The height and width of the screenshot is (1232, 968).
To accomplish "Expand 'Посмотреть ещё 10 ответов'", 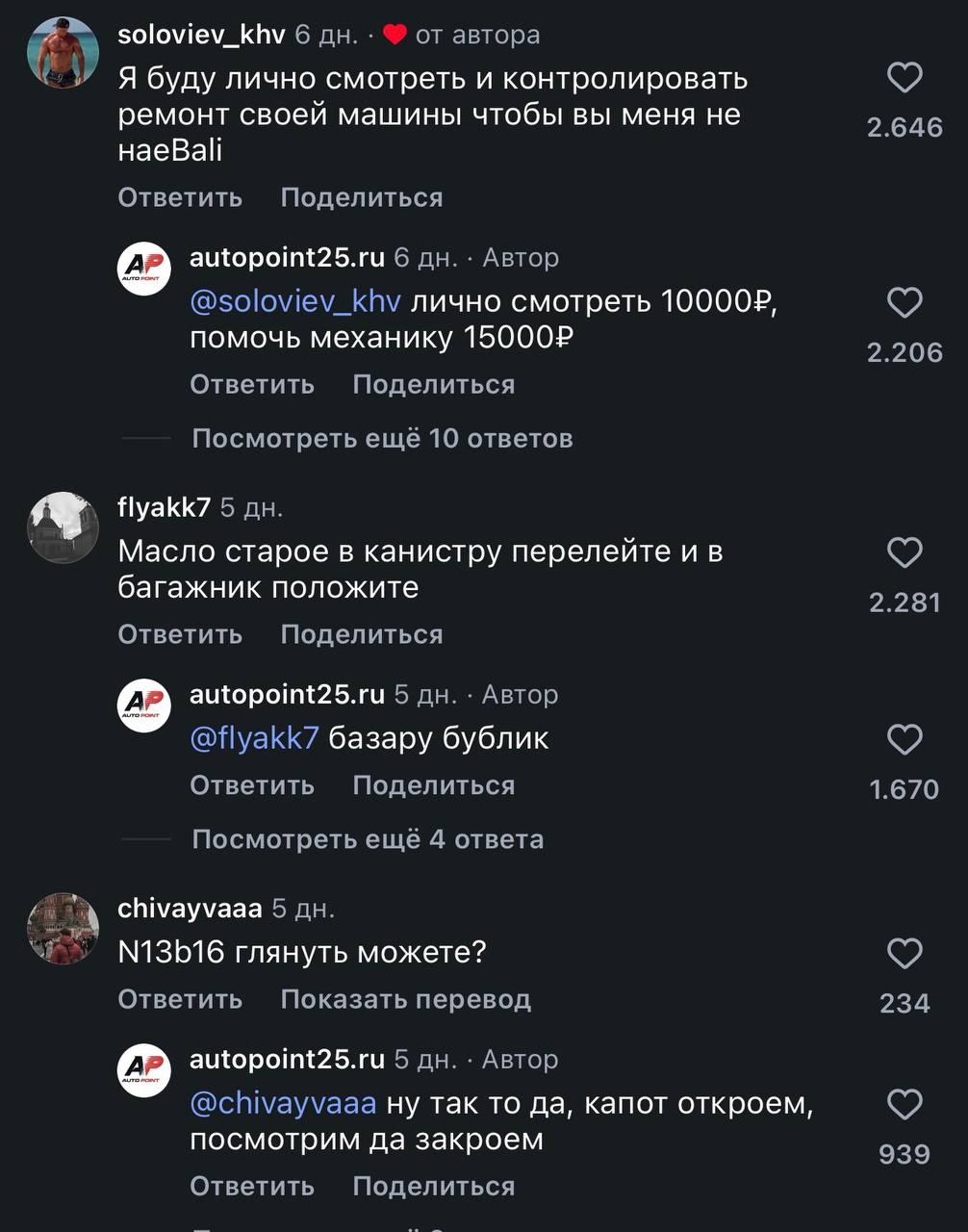I will pyautogui.click(x=382, y=439).
